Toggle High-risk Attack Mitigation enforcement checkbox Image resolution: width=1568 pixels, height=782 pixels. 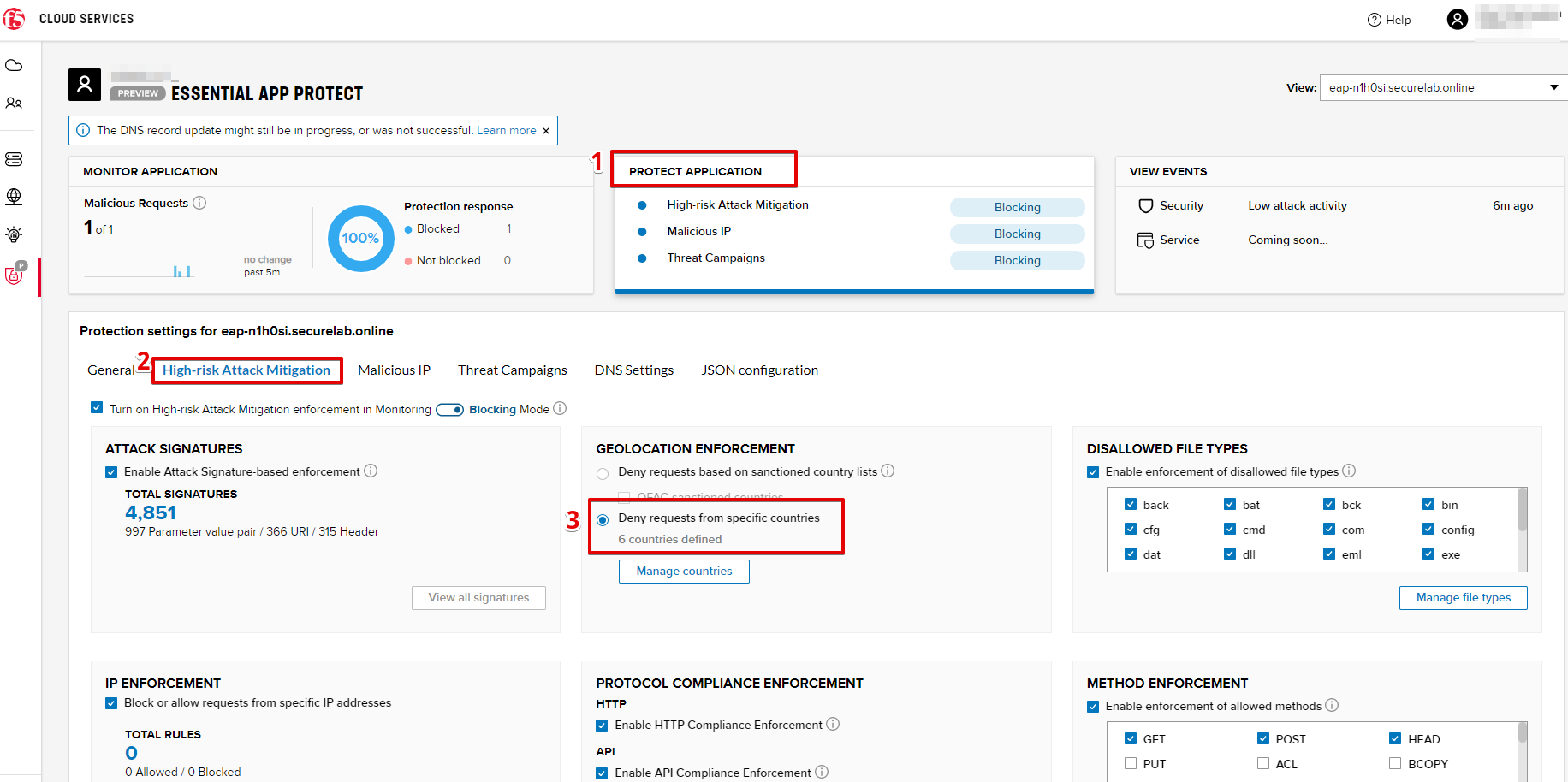[97, 408]
